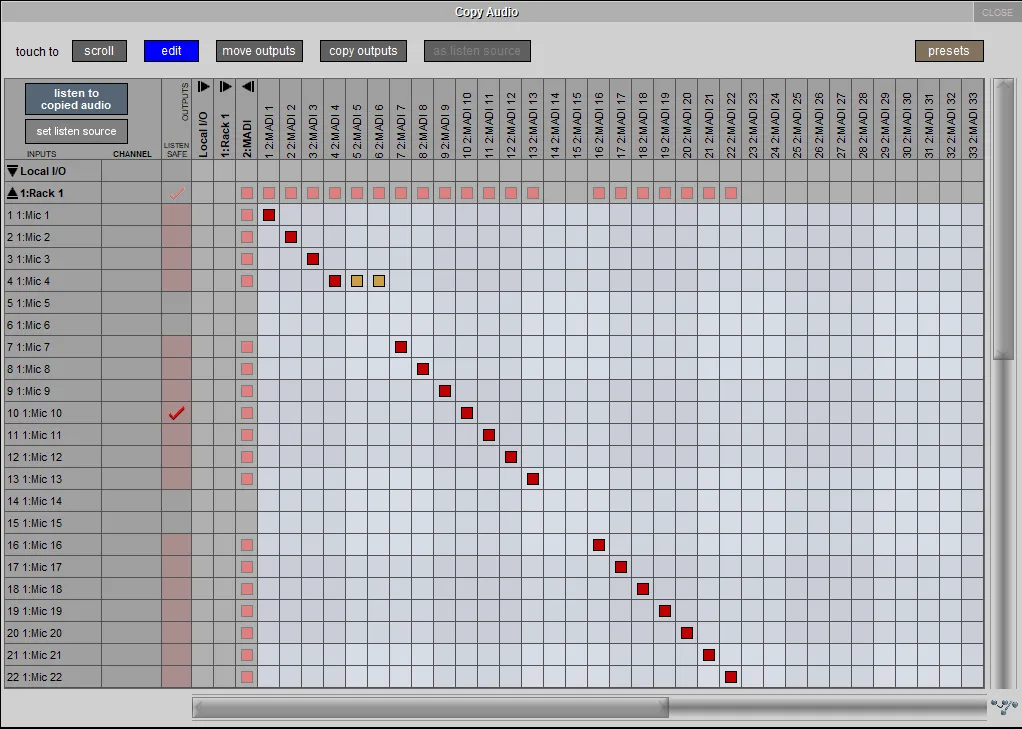Click the horizontal scrollbar track right of thumb
1022x729 pixels.
[x=827, y=707]
